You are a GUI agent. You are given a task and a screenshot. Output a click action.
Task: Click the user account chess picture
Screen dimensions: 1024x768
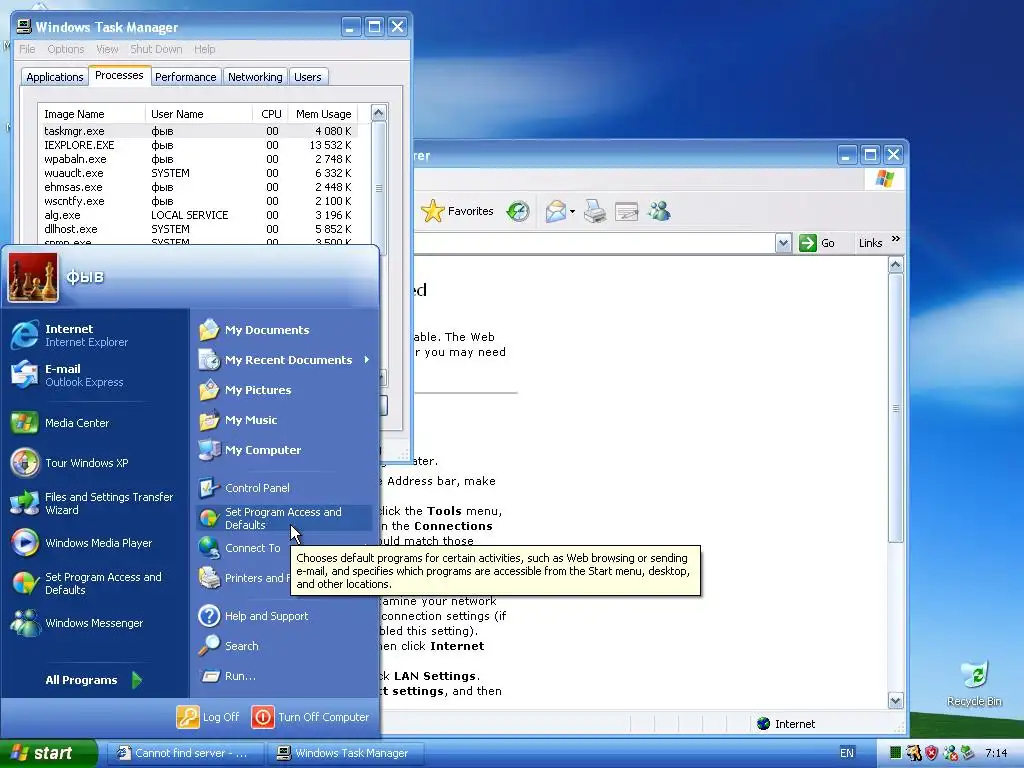tap(33, 277)
